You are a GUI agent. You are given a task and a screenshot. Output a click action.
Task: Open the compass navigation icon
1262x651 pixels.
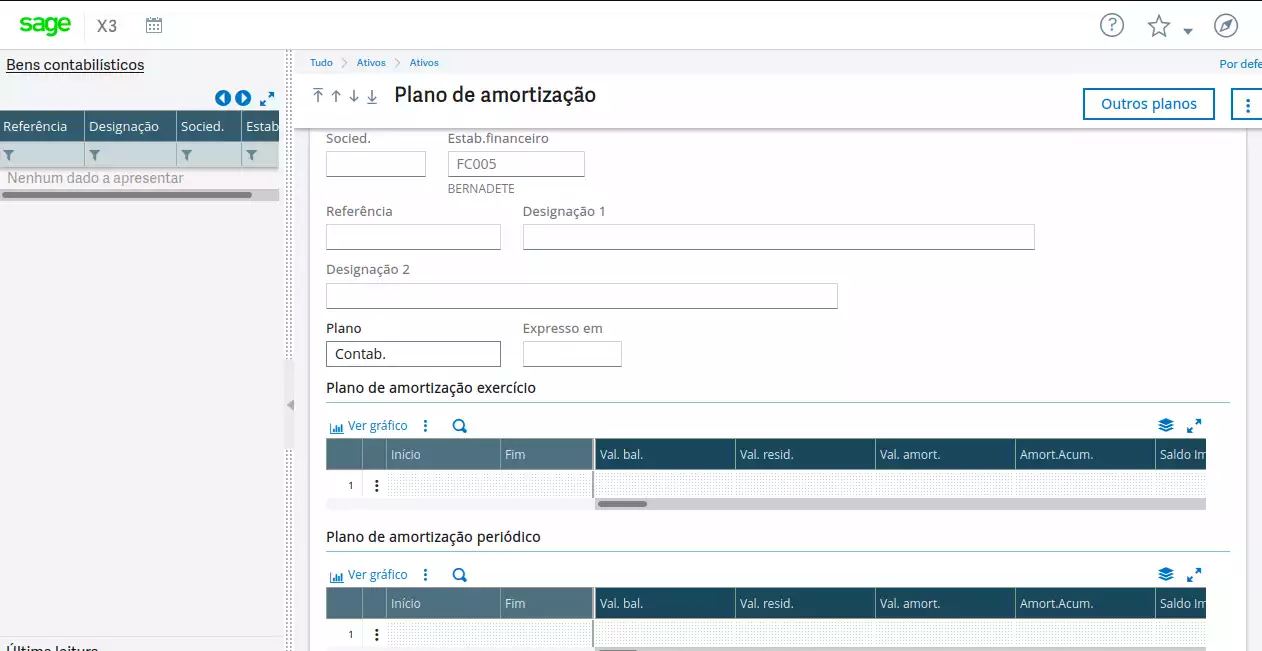pos(1225,26)
